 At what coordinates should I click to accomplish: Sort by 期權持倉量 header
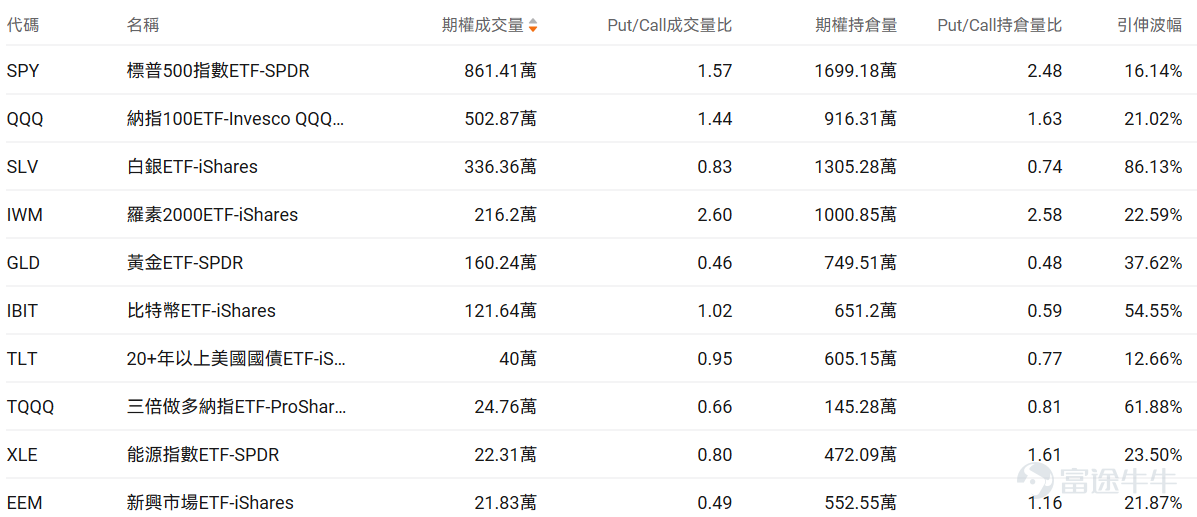pos(856,25)
